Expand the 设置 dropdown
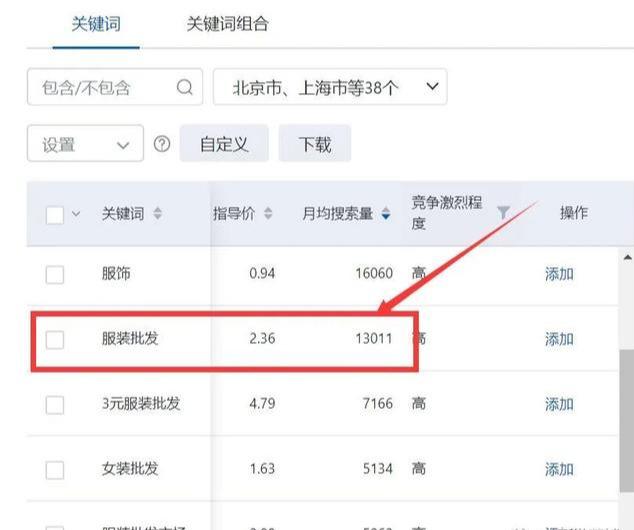Image resolution: width=634 pixels, height=530 pixels. (85, 144)
